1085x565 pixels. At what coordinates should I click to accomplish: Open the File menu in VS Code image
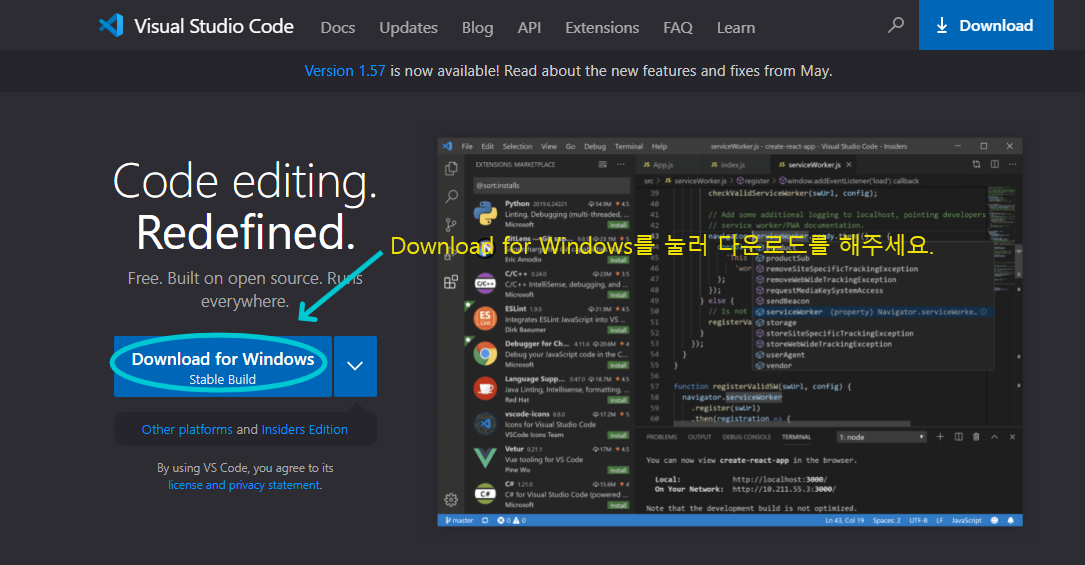[x=467, y=147]
